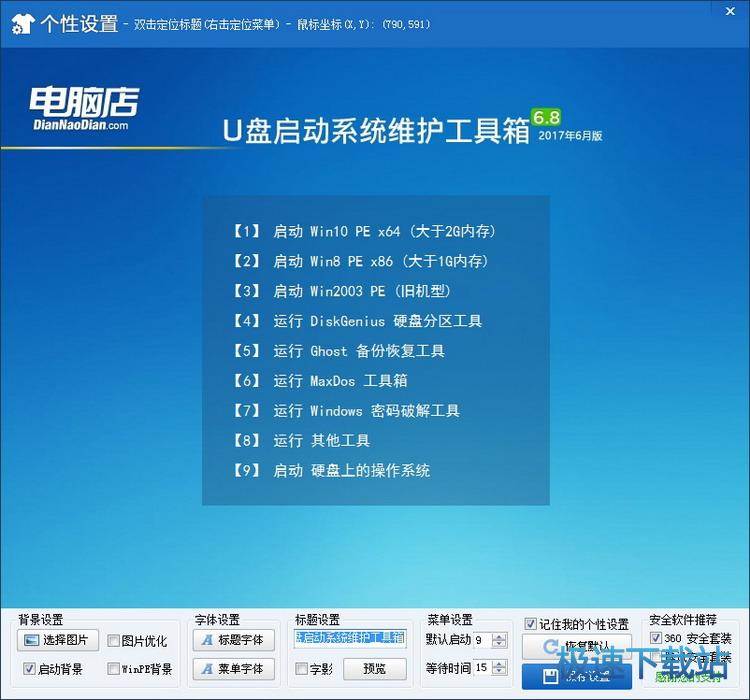The width and height of the screenshot is (750, 700).
Task: Click the 选择图片 choose picture button
Action: (58, 641)
